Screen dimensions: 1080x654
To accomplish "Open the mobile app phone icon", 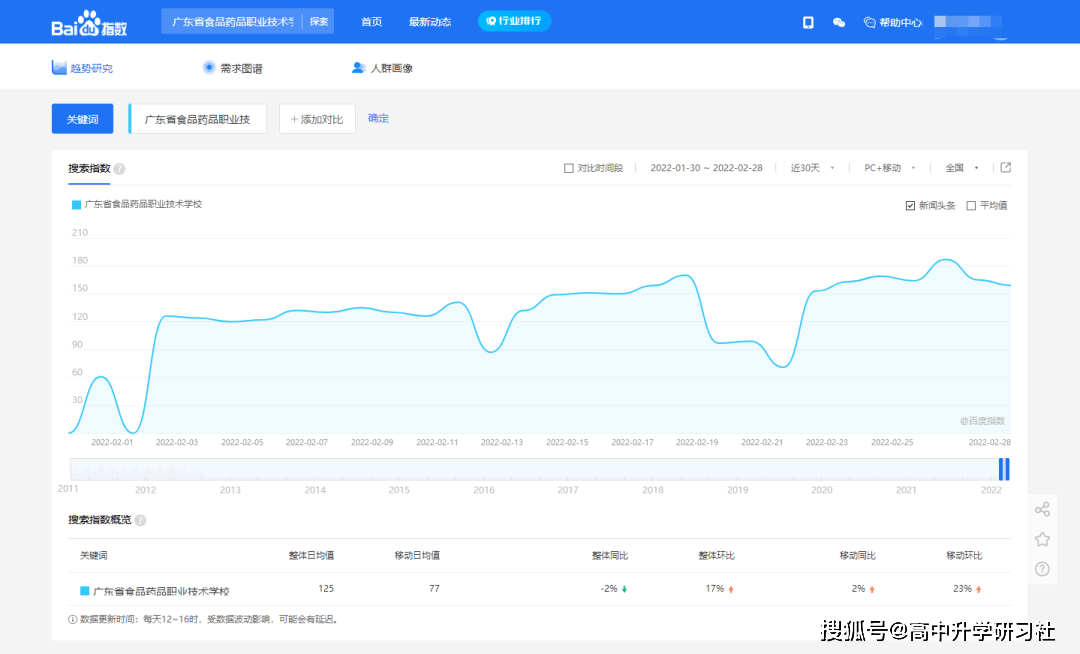I will pyautogui.click(x=808, y=22).
